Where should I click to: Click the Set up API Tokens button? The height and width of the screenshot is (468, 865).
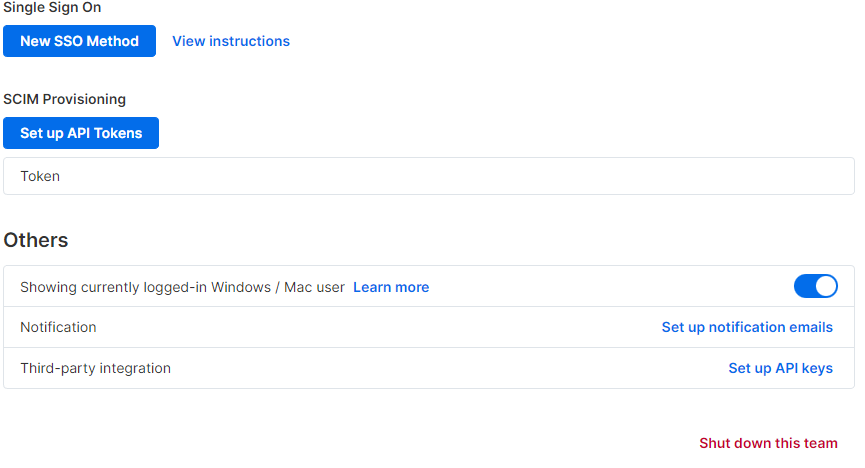pyautogui.click(x=81, y=133)
